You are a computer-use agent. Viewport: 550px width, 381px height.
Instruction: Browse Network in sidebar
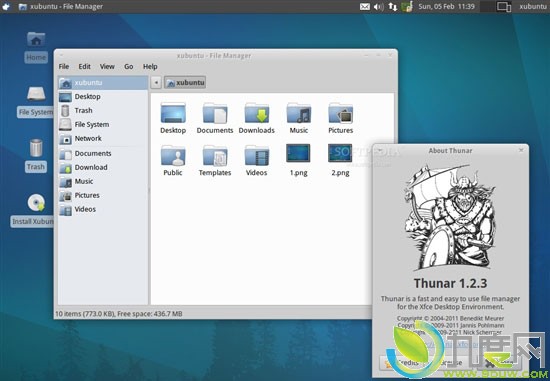coord(103,139)
